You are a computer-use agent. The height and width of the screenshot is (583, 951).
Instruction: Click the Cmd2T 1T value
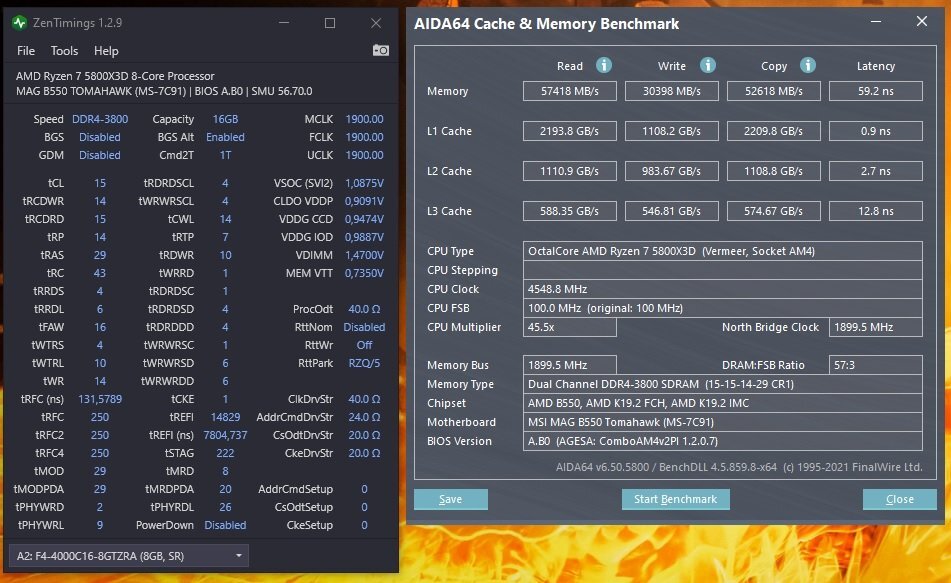coord(225,155)
